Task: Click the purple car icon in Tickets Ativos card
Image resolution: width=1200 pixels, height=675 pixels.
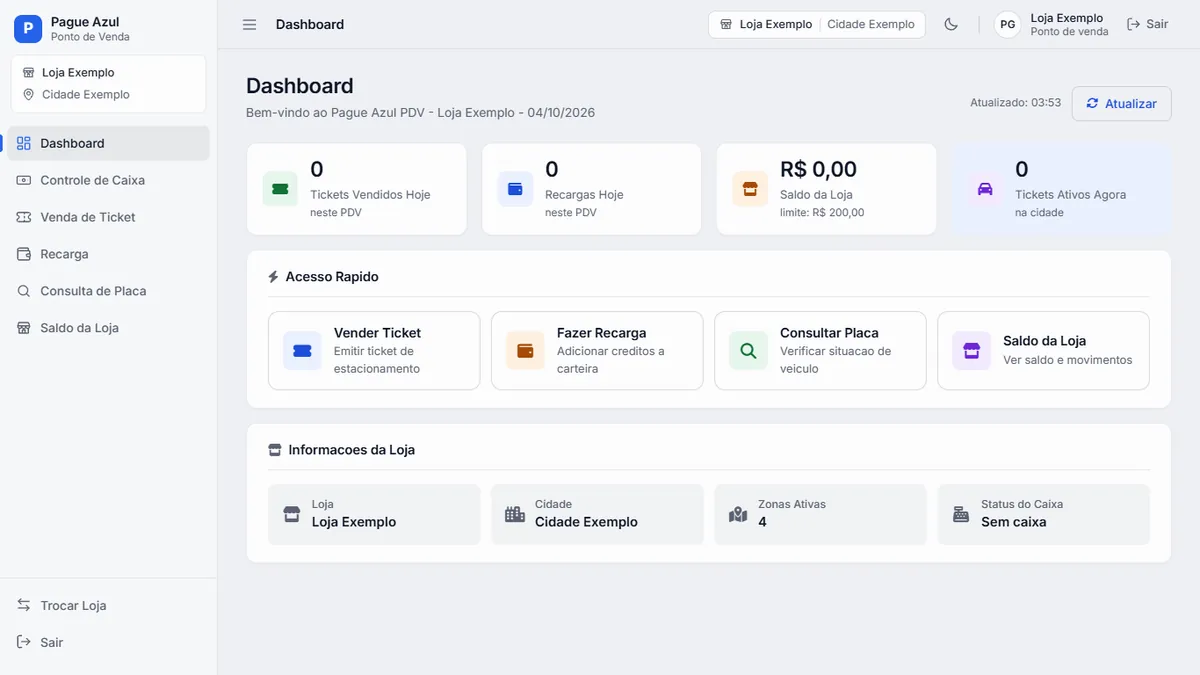Action: coord(985,189)
